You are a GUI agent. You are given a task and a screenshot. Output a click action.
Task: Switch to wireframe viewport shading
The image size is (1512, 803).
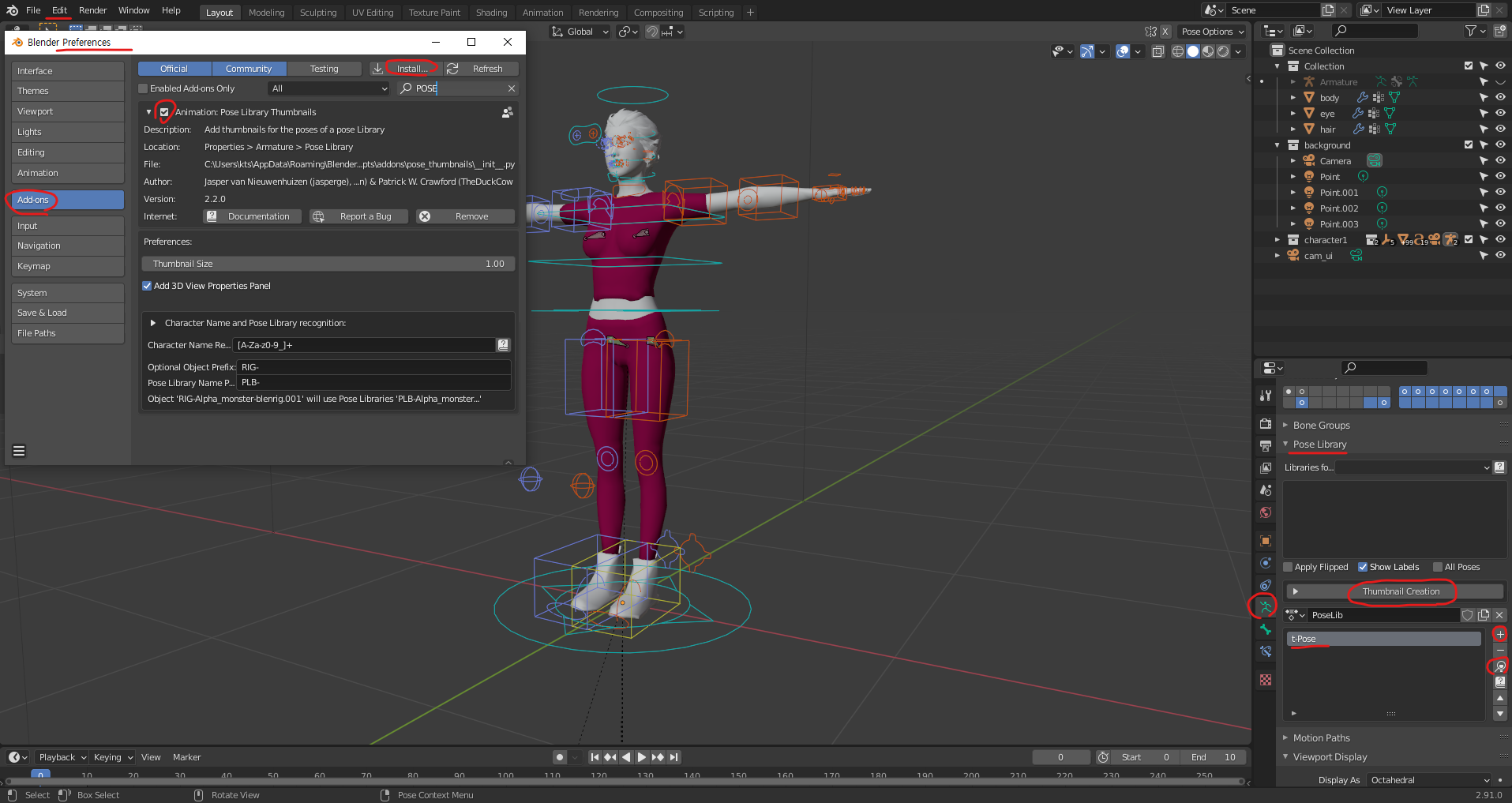point(1178,51)
